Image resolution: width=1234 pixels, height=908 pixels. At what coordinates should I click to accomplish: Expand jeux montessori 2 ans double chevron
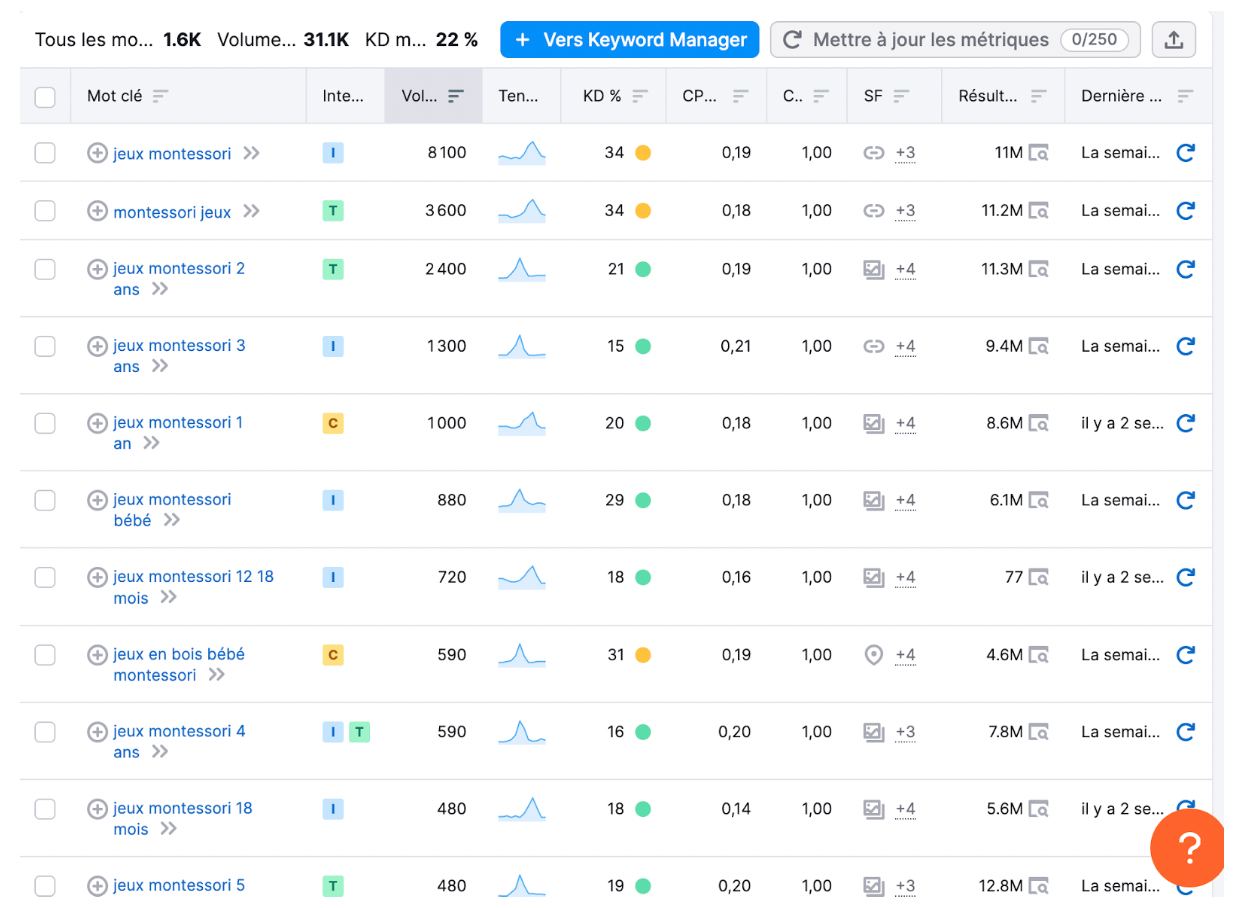pyautogui.click(x=160, y=289)
